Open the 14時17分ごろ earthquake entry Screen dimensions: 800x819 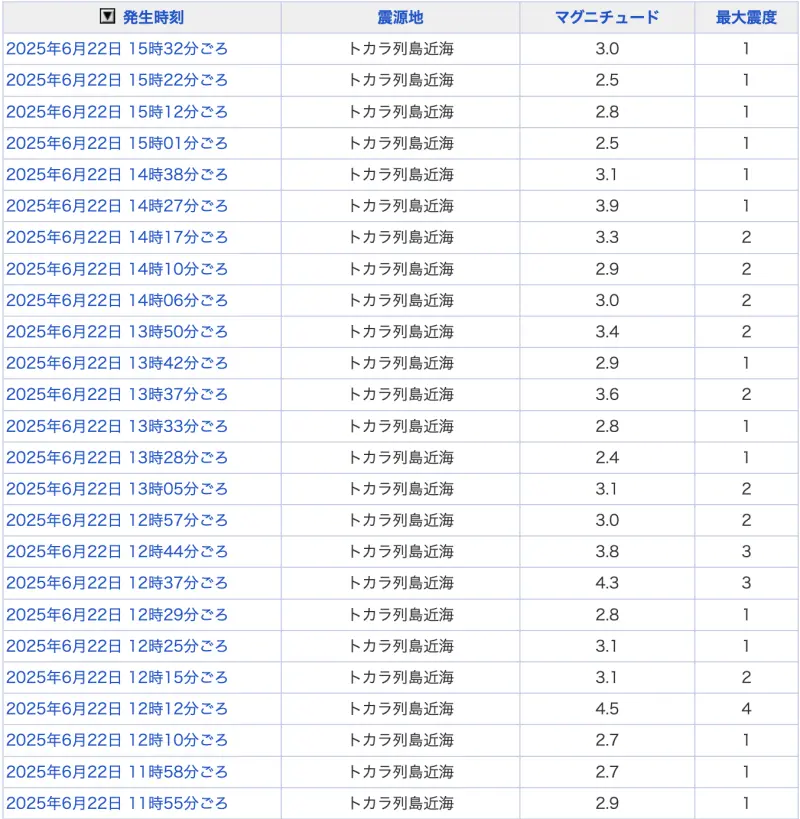pos(117,237)
